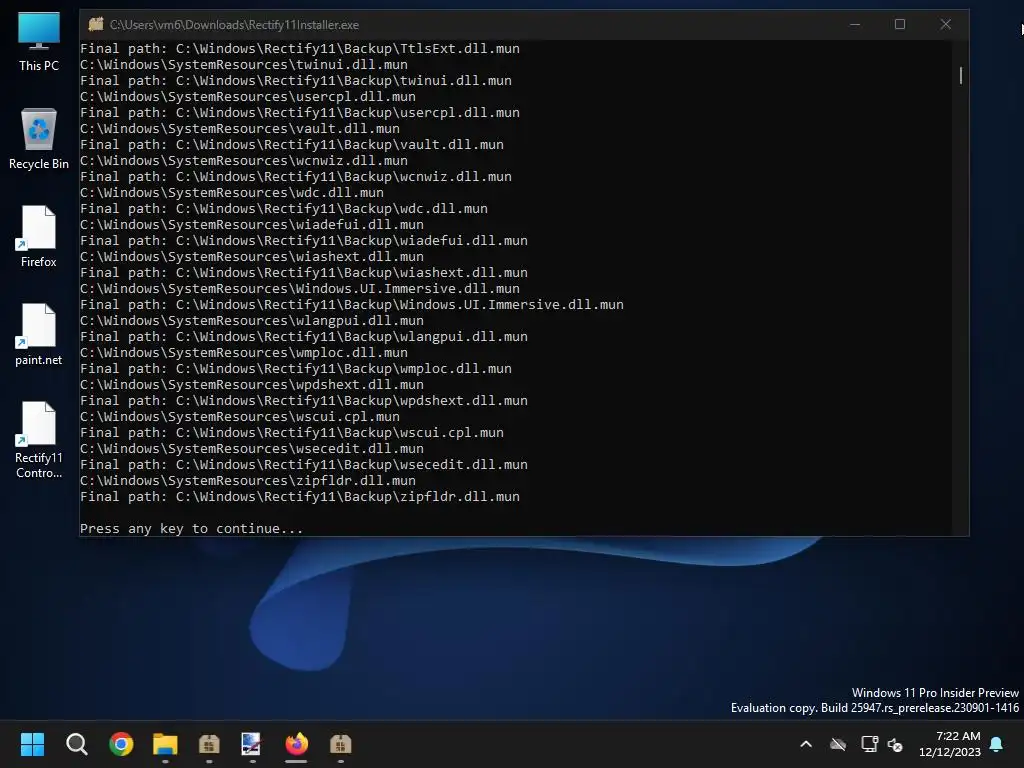The width and height of the screenshot is (1024, 768).
Task: Open taskbar Search
Action: [x=76, y=744]
